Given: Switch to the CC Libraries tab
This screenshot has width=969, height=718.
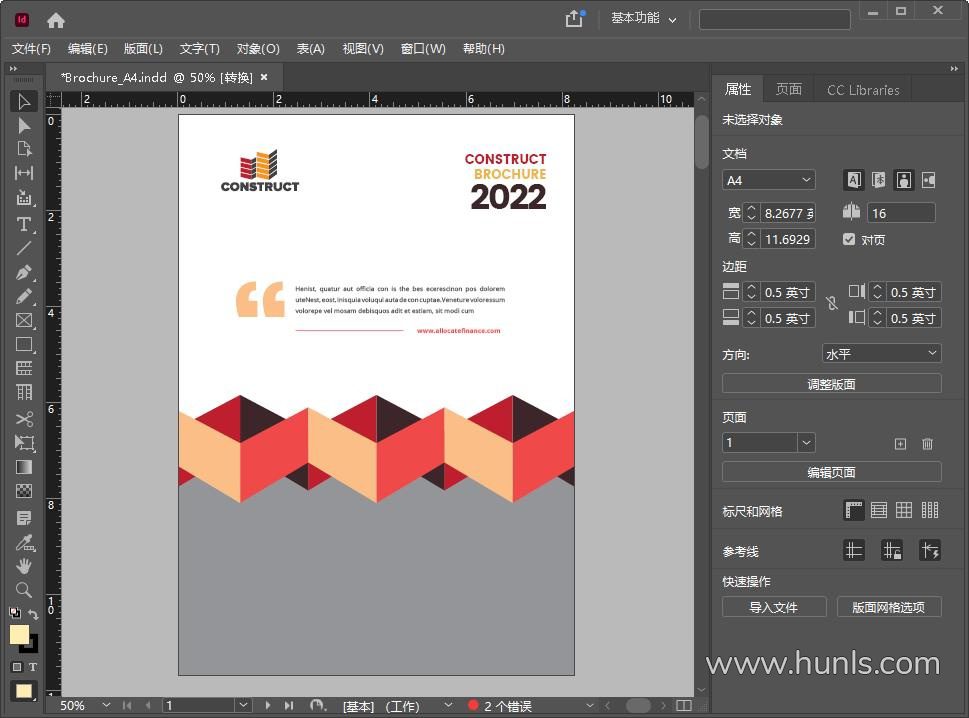Looking at the screenshot, I should [862, 89].
